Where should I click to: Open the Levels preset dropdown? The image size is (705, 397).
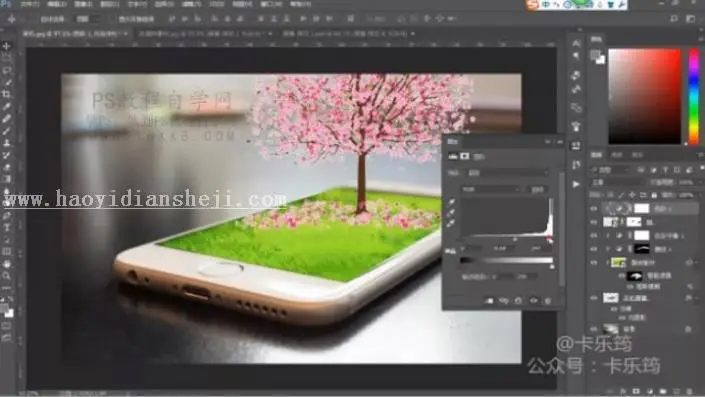point(508,173)
